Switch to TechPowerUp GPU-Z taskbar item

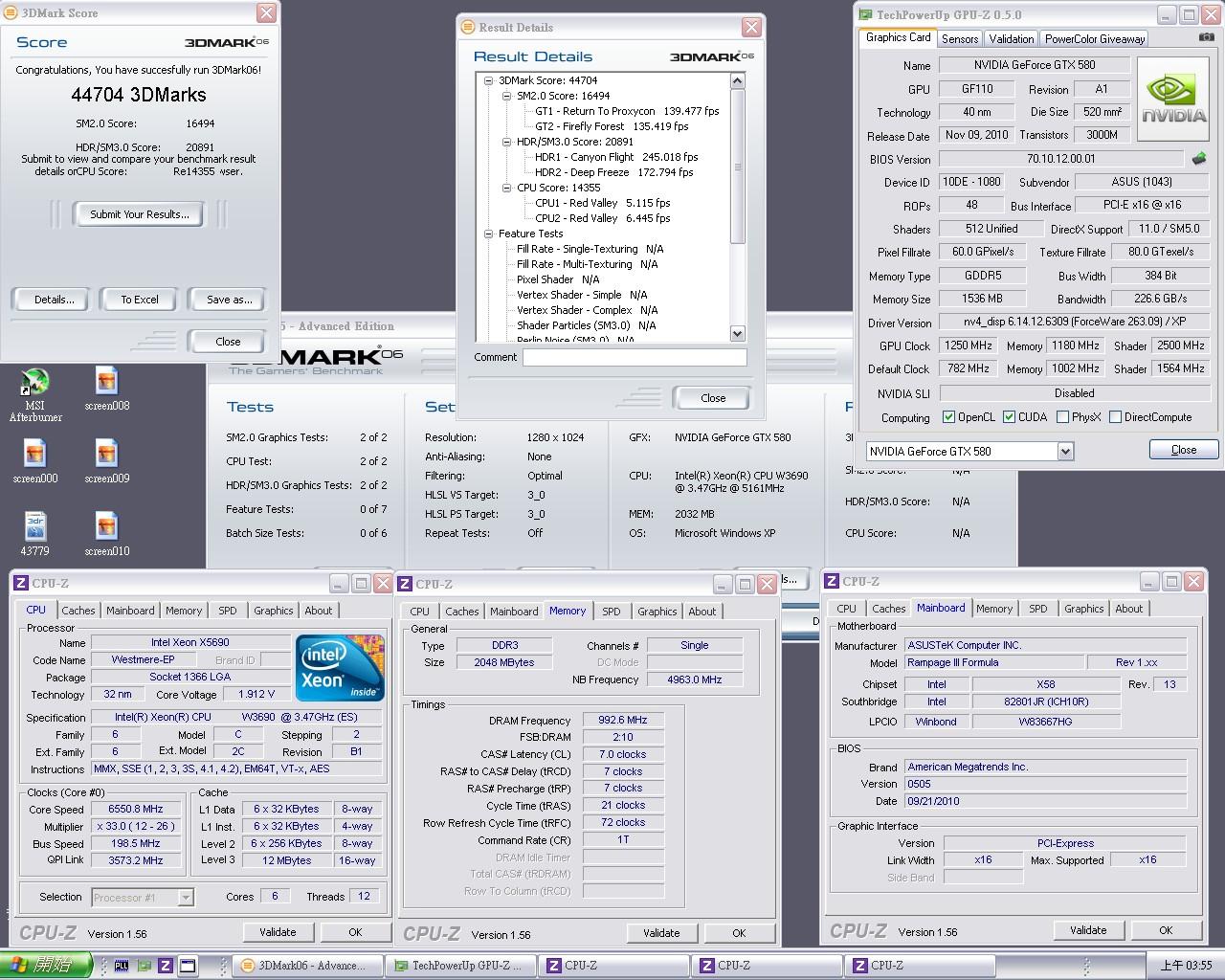pyautogui.click(x=459, y=966)
